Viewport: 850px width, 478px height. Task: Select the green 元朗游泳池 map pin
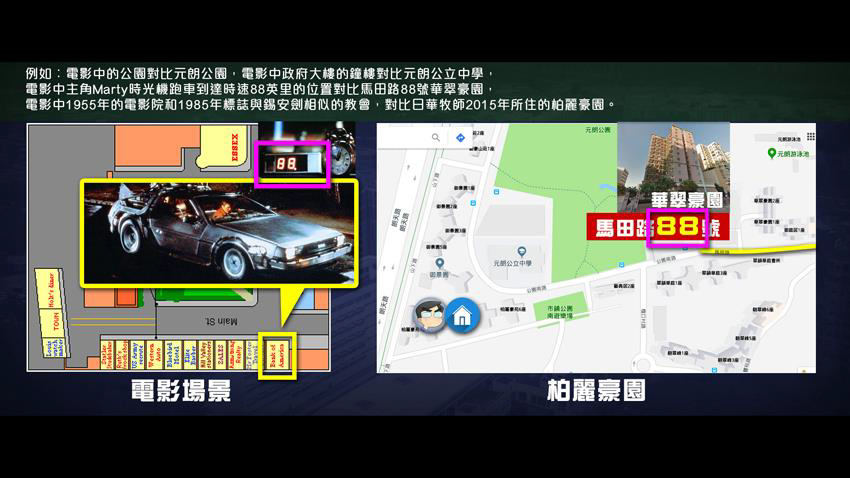[771, 153]
